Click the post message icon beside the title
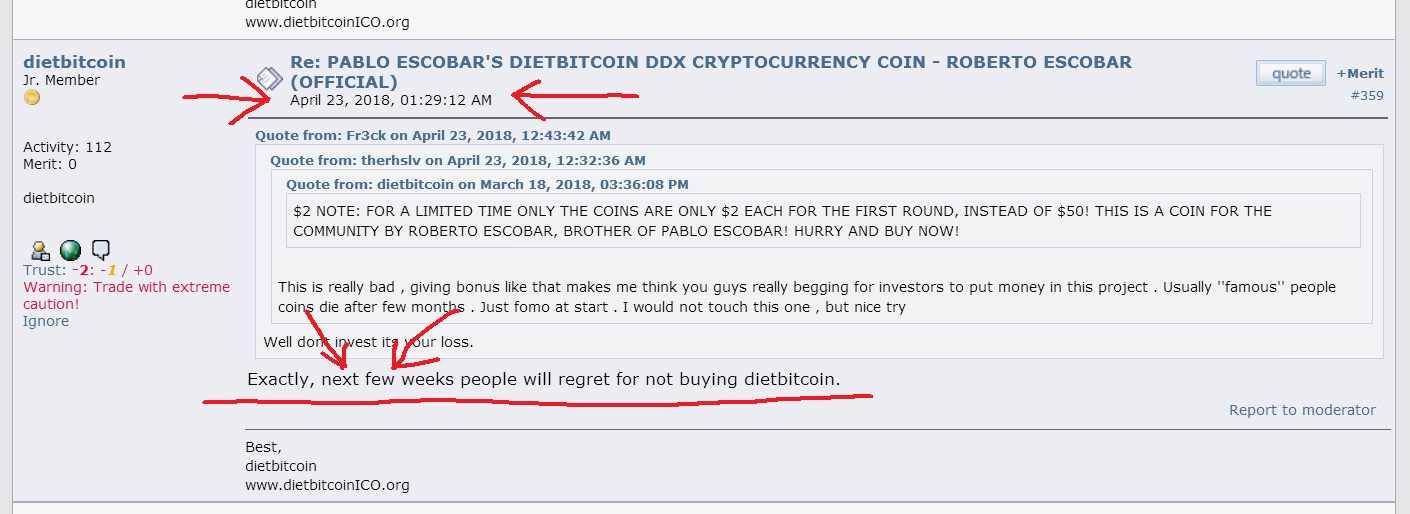1410x514 pixels. [x=270, y=77]
